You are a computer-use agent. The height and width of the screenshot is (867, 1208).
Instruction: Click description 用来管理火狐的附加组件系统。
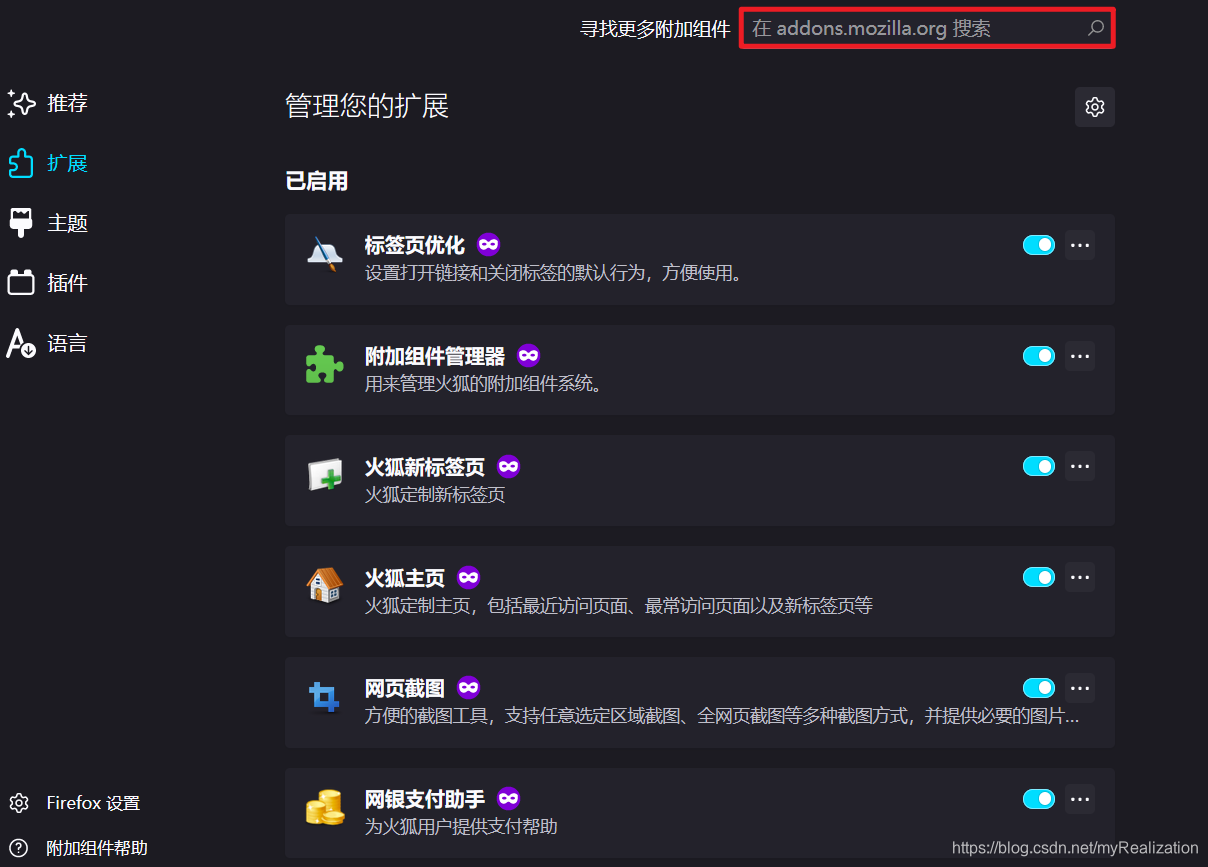(x=485, y=384)
